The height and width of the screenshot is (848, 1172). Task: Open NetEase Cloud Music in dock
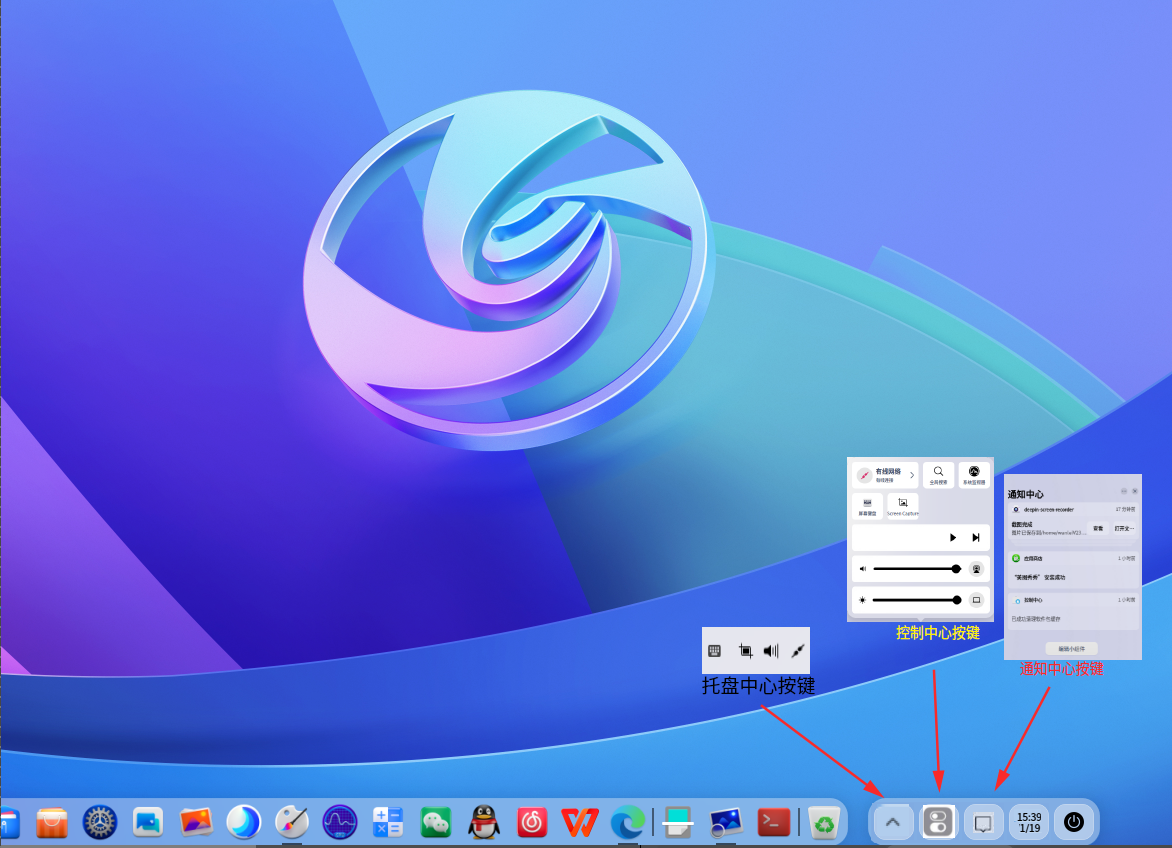[532, 822]
